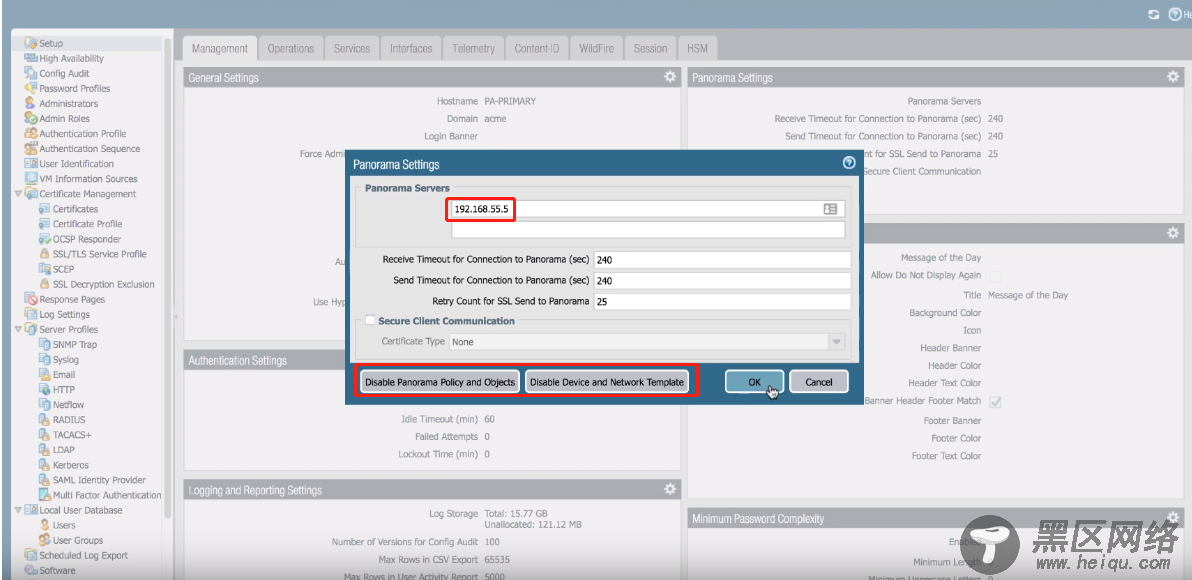Click the empty second Panorama server field
This screenshot has height=580, width=1192.
(x=648, y=230)
